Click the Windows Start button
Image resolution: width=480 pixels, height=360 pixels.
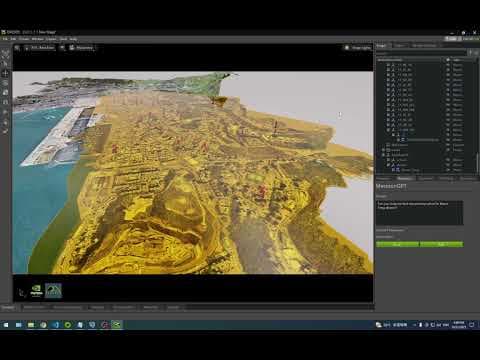(6, 325)
